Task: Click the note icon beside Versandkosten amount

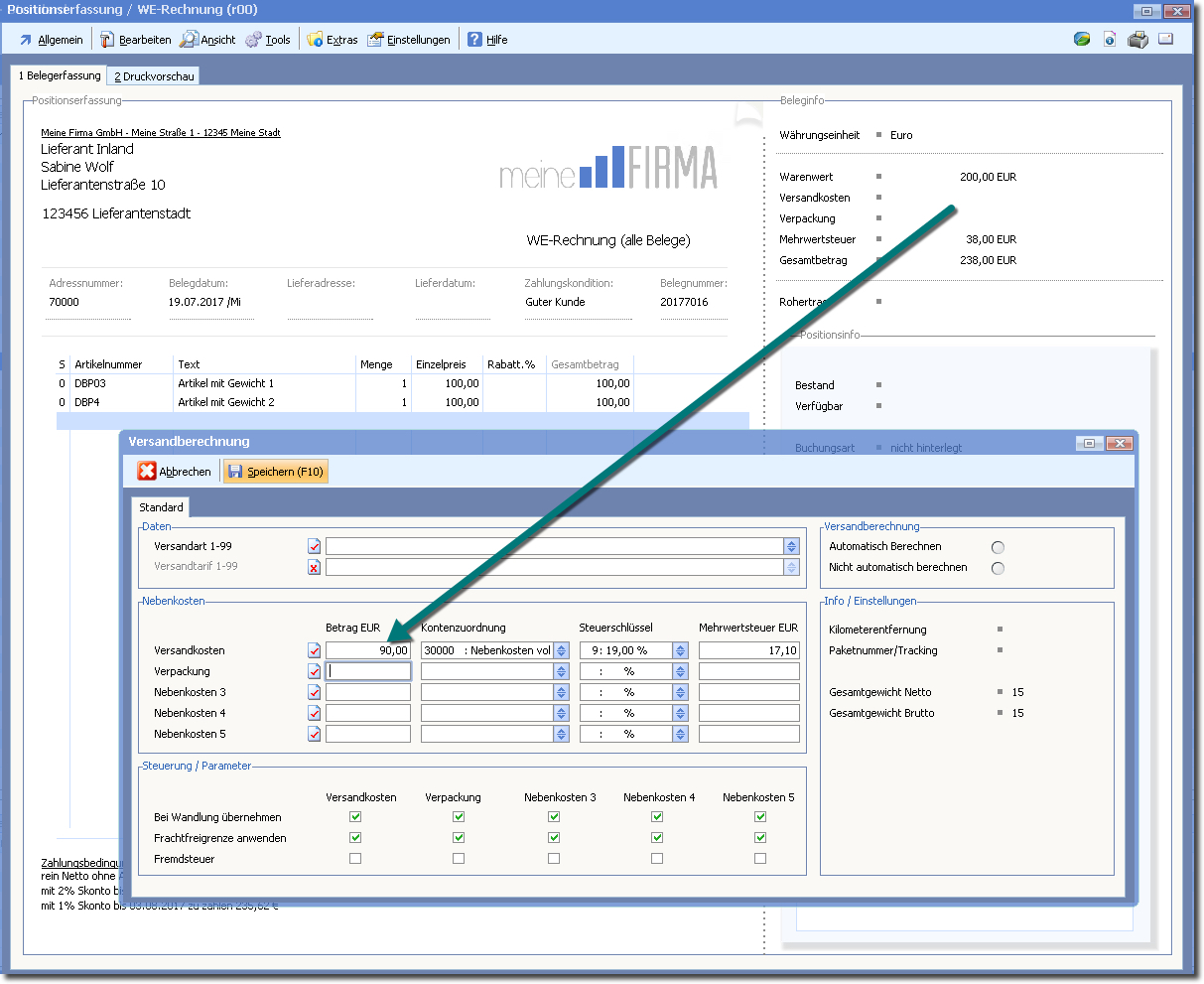Action: [315, 650]
